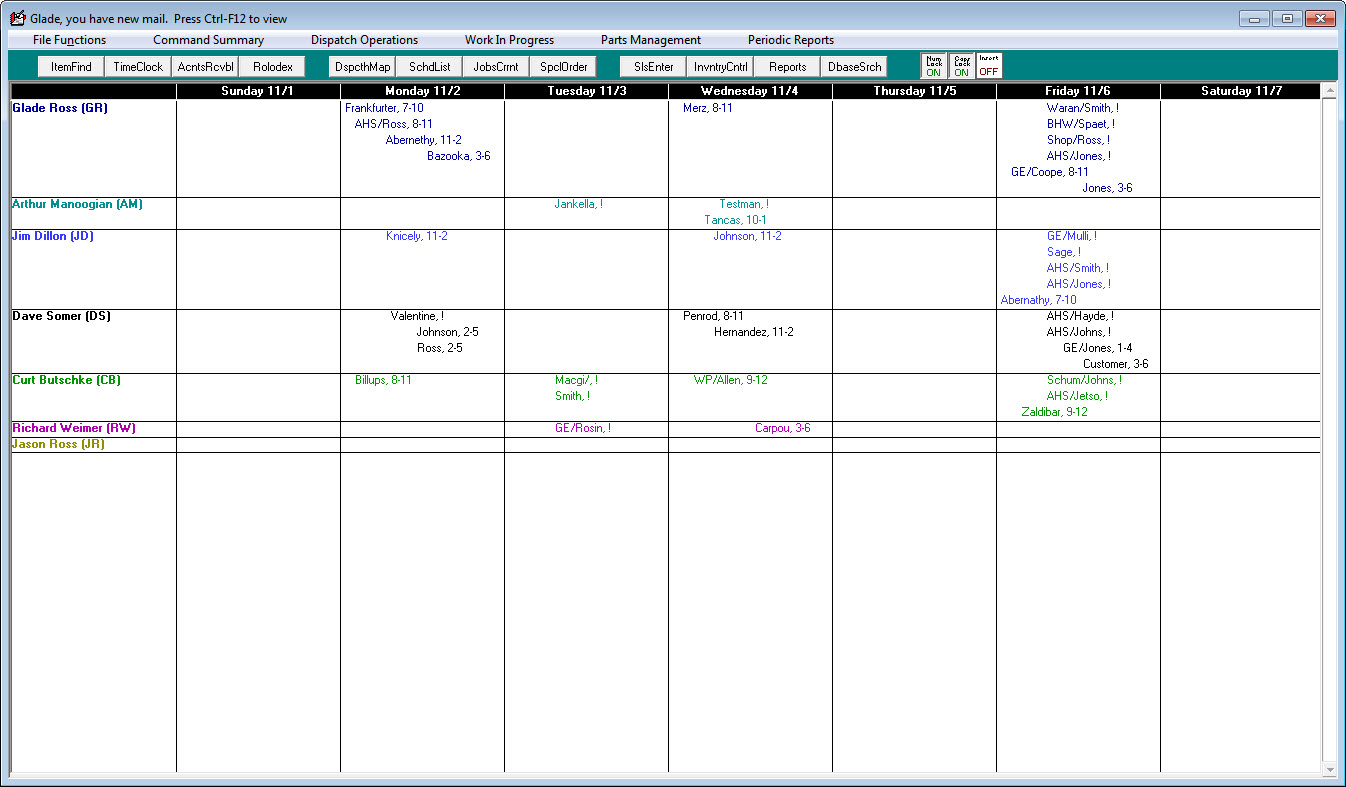Image resolution: width=1346 pixels, height=787 pixels.
Task: Select the Carpou, 3-6 appointment
Action: (x=782, y=428)
